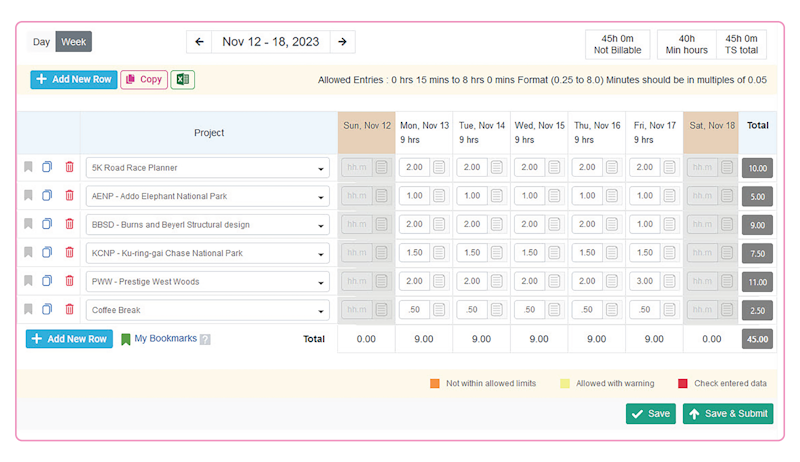Open the Coffee Break project dropdown
Image resolution: width=800 pixels, height=462 pixels.
tap(208, 311)
